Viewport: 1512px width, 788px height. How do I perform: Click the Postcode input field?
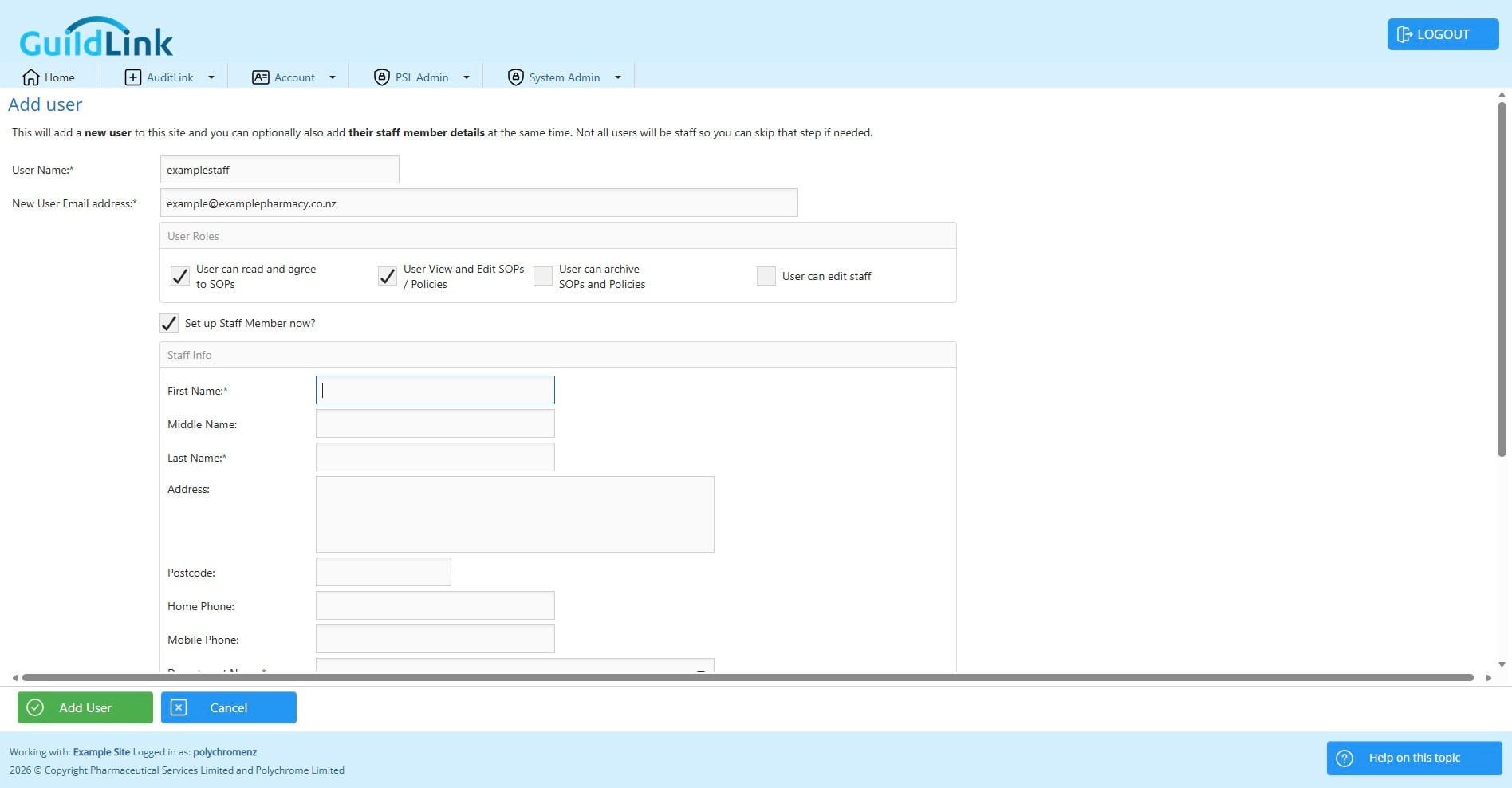pyautogui.click(x=384, y=572)
